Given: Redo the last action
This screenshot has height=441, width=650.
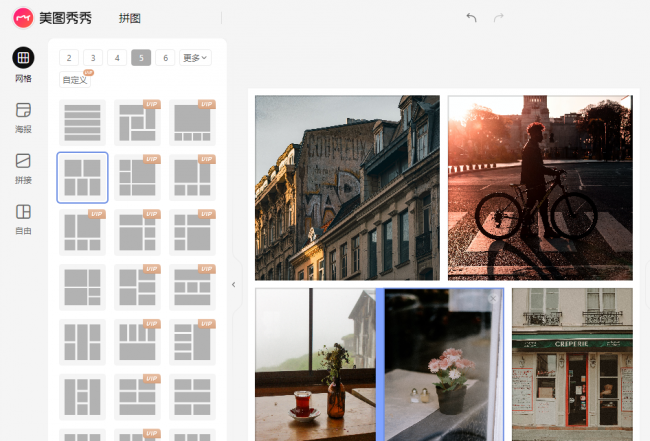Looking at the screenshot, I should [x=499, y=17].
